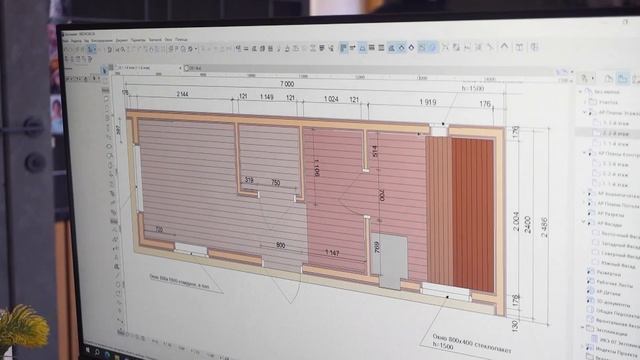
Task: Click the plan view tab above the ruler
Action: 148,67
